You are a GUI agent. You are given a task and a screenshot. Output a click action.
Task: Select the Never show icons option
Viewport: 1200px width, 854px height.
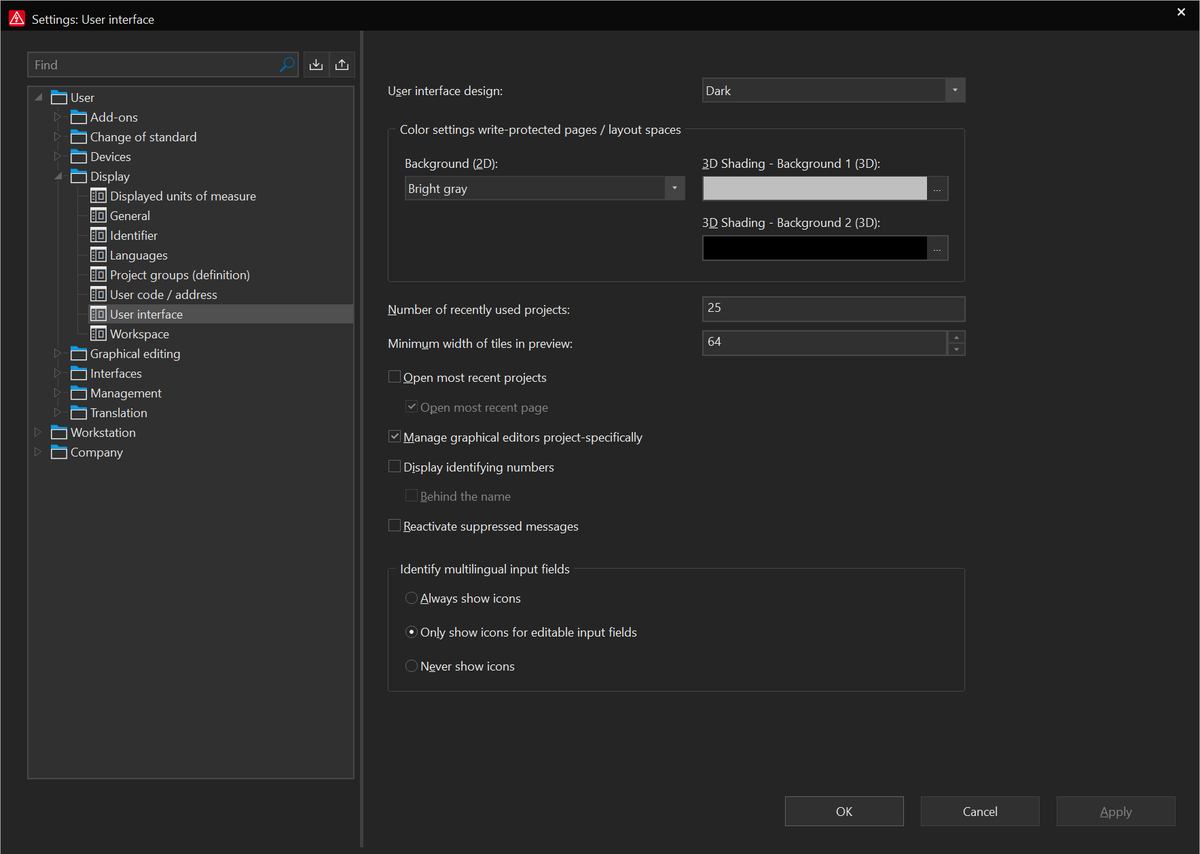click(x=411, y=666)
